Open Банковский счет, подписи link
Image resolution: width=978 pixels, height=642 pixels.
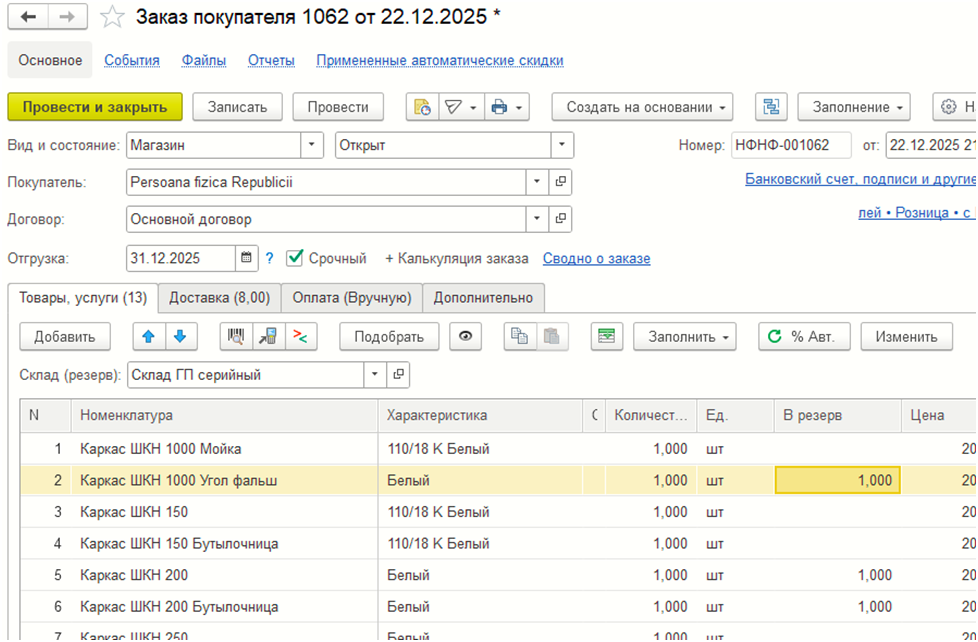(x=860, y=180)
